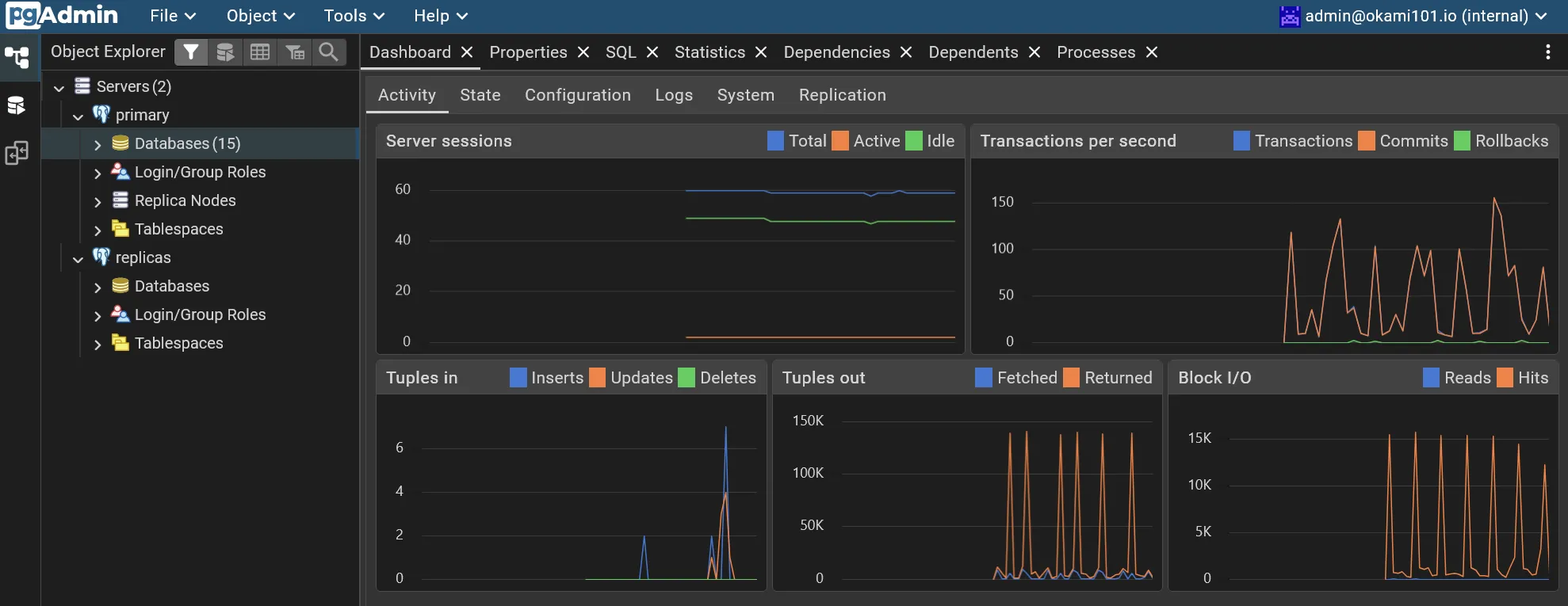Close the Properties tab
This screenshot has width=1568, height=606.
click(583, 52)
